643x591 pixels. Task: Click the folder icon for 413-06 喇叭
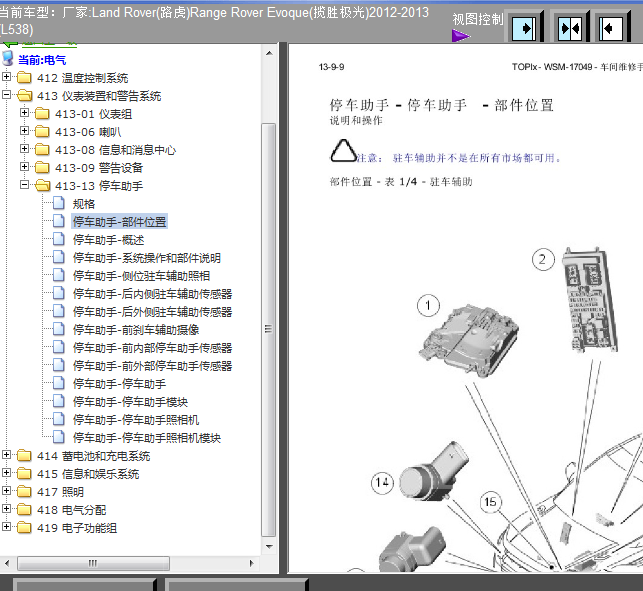pos(42,131)
